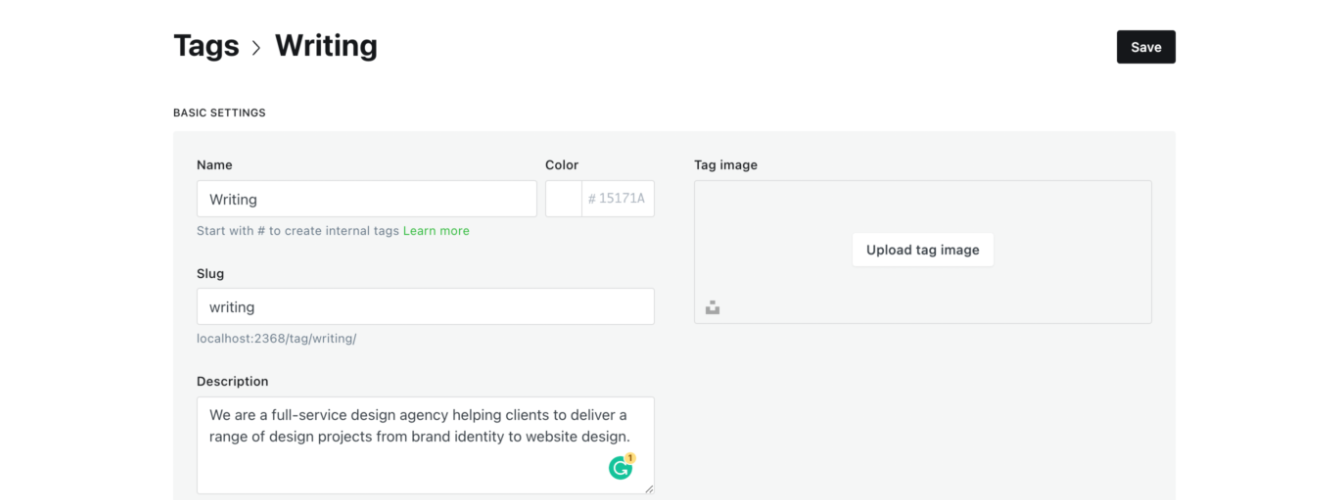This screenshot has height=500, width=1336.
Task: Focus the Name field containing Writing
Action: tap(367, 199)
